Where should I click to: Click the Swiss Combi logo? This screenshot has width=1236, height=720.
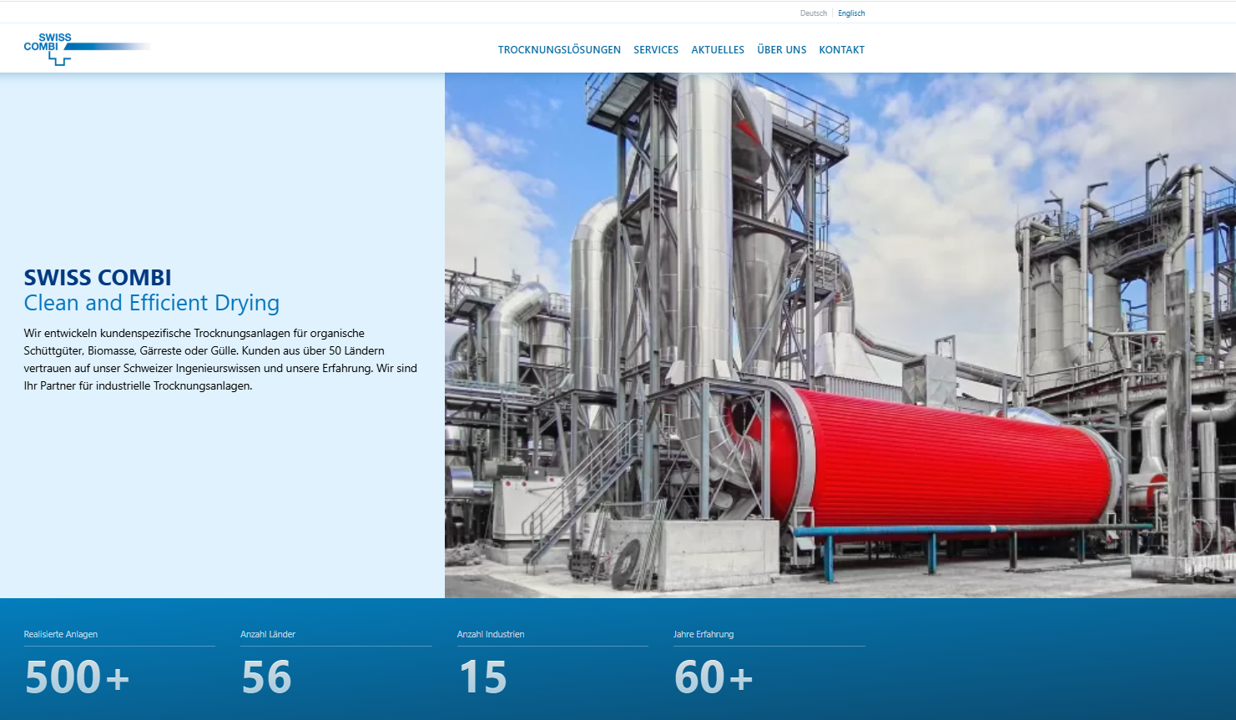86,48
